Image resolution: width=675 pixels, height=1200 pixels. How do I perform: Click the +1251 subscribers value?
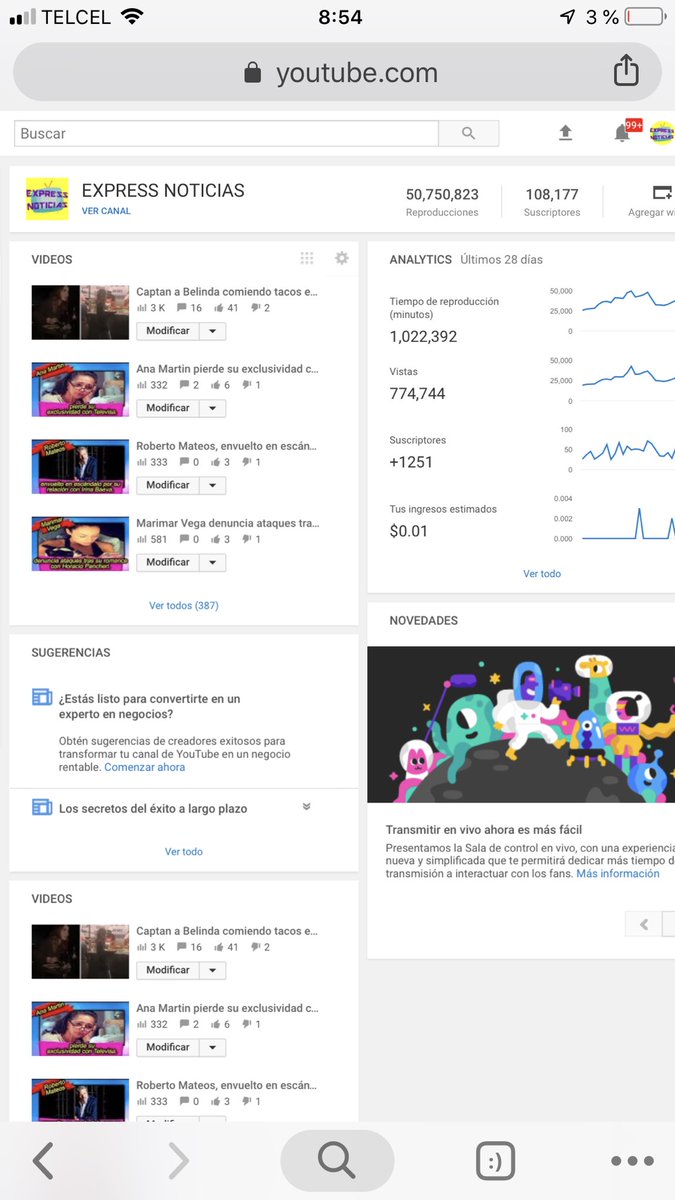tap(411, 462)
